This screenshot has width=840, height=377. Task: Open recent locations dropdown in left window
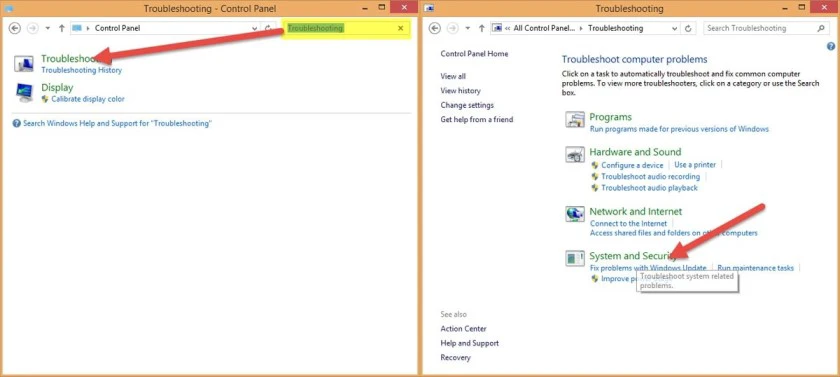(48, 28)
